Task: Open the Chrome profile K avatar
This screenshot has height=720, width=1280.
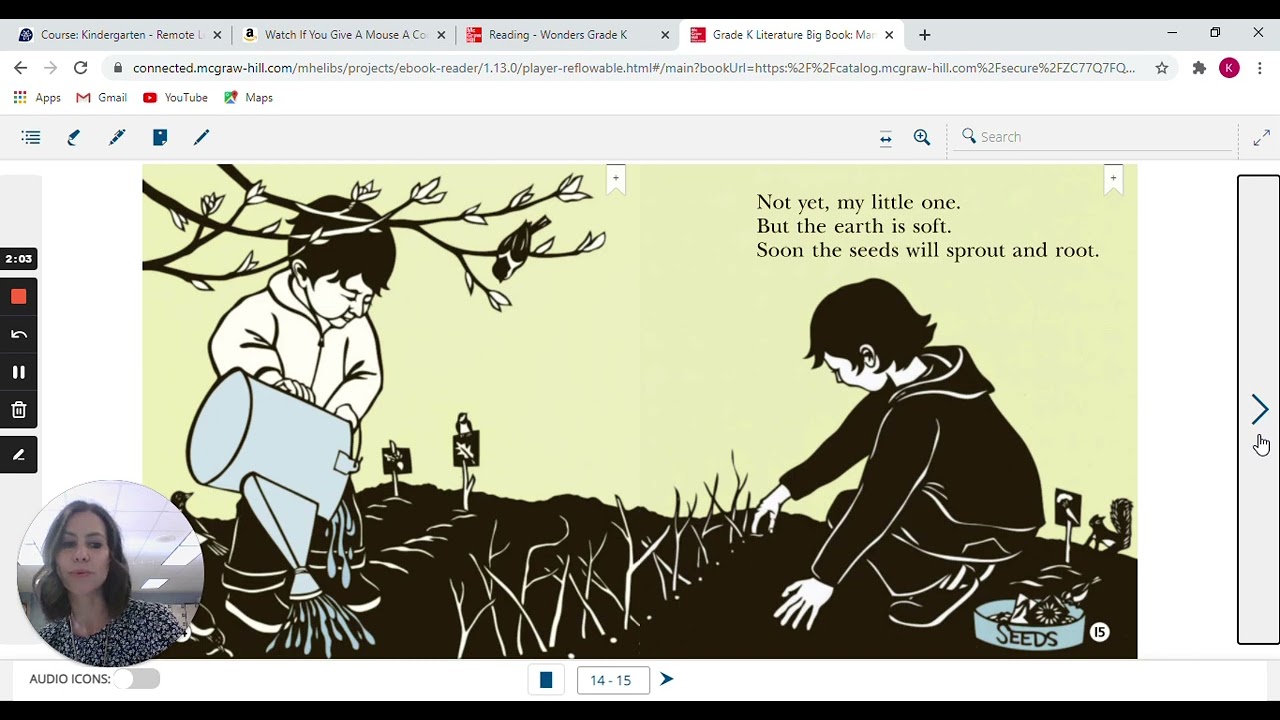Action: click(x=1230, y=68)
